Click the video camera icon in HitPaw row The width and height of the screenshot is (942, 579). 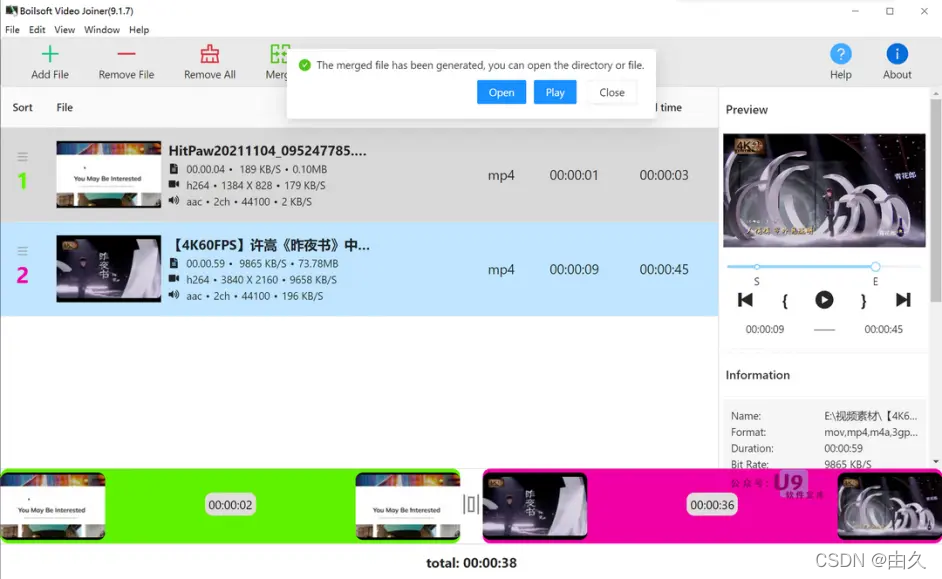pos(174,184)
